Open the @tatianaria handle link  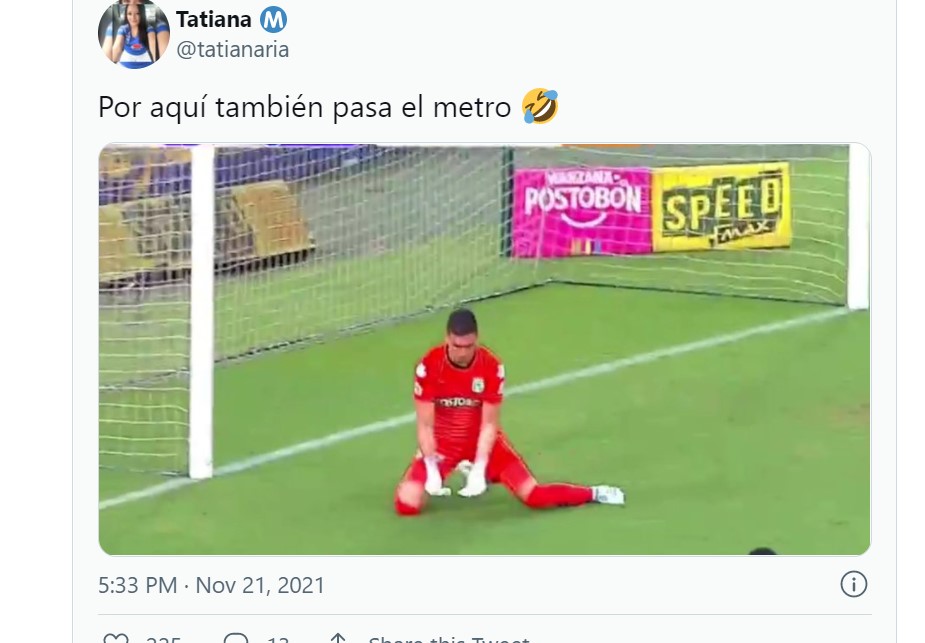232,50
